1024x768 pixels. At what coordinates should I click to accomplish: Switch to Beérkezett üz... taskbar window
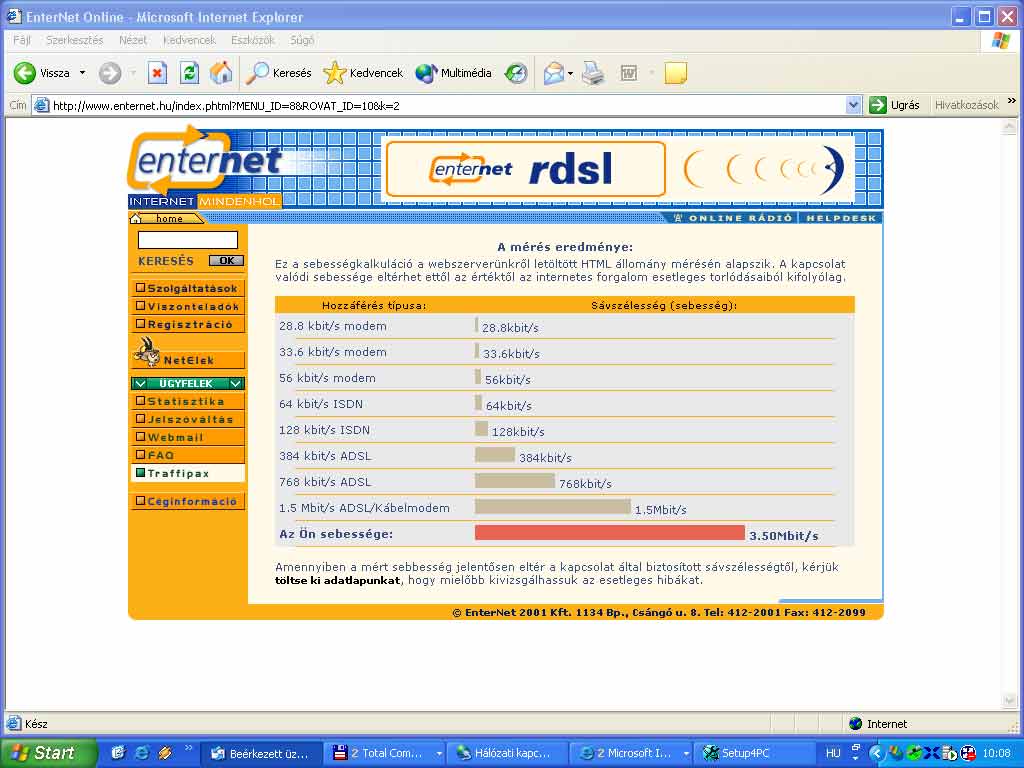pos(260,753)
